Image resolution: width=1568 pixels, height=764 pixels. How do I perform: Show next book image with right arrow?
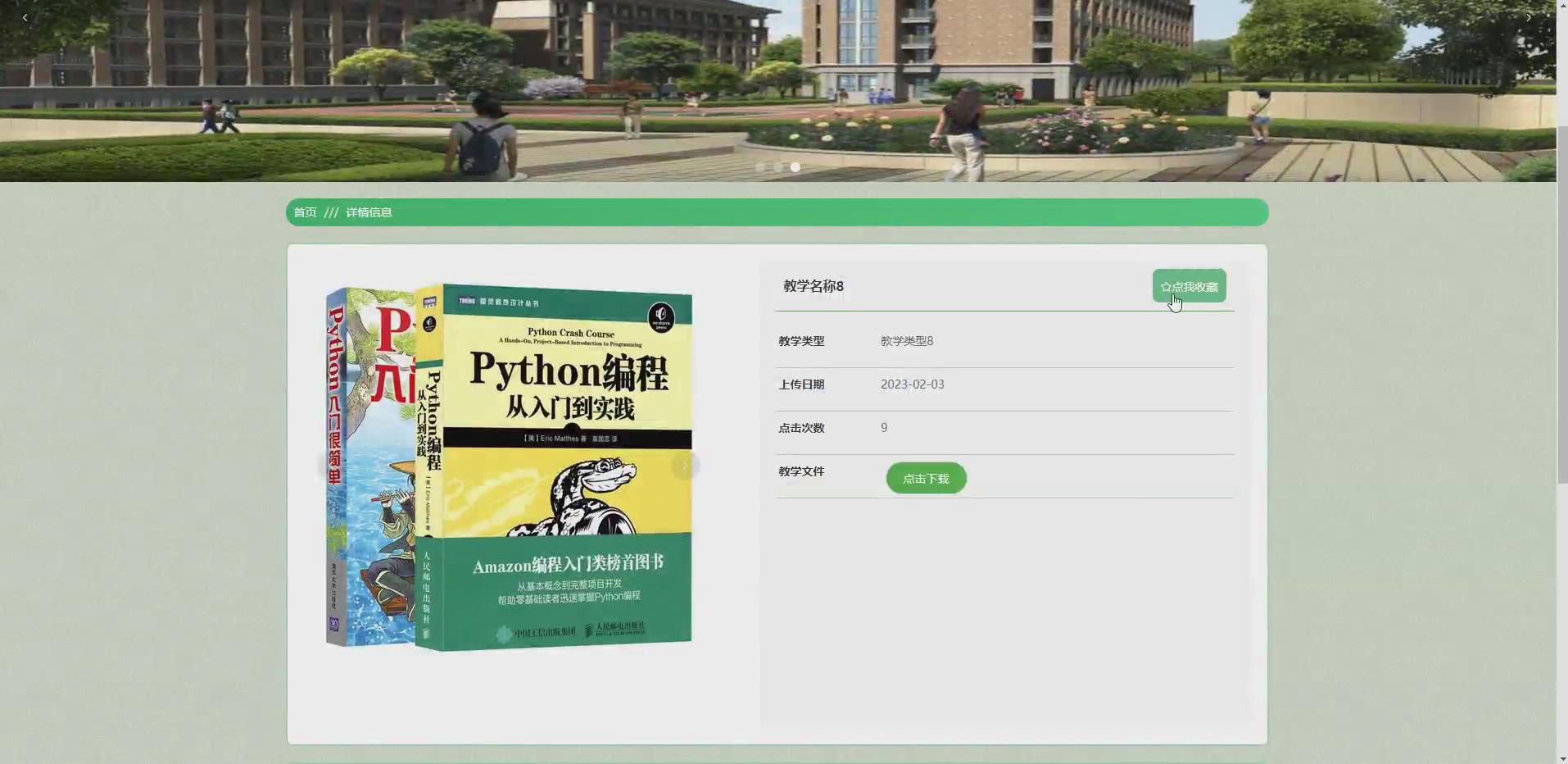click(x=685, y=466)
